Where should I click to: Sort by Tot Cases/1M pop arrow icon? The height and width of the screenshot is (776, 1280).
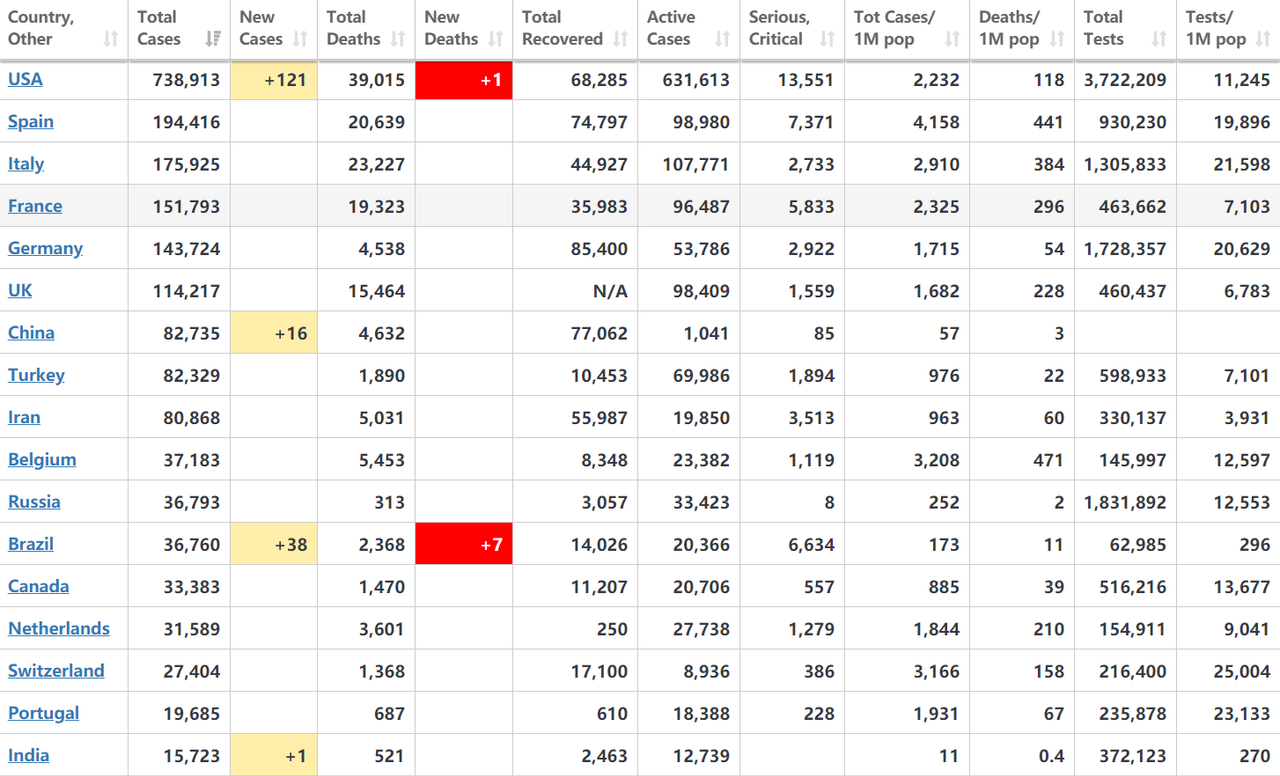tap(952, 39)
